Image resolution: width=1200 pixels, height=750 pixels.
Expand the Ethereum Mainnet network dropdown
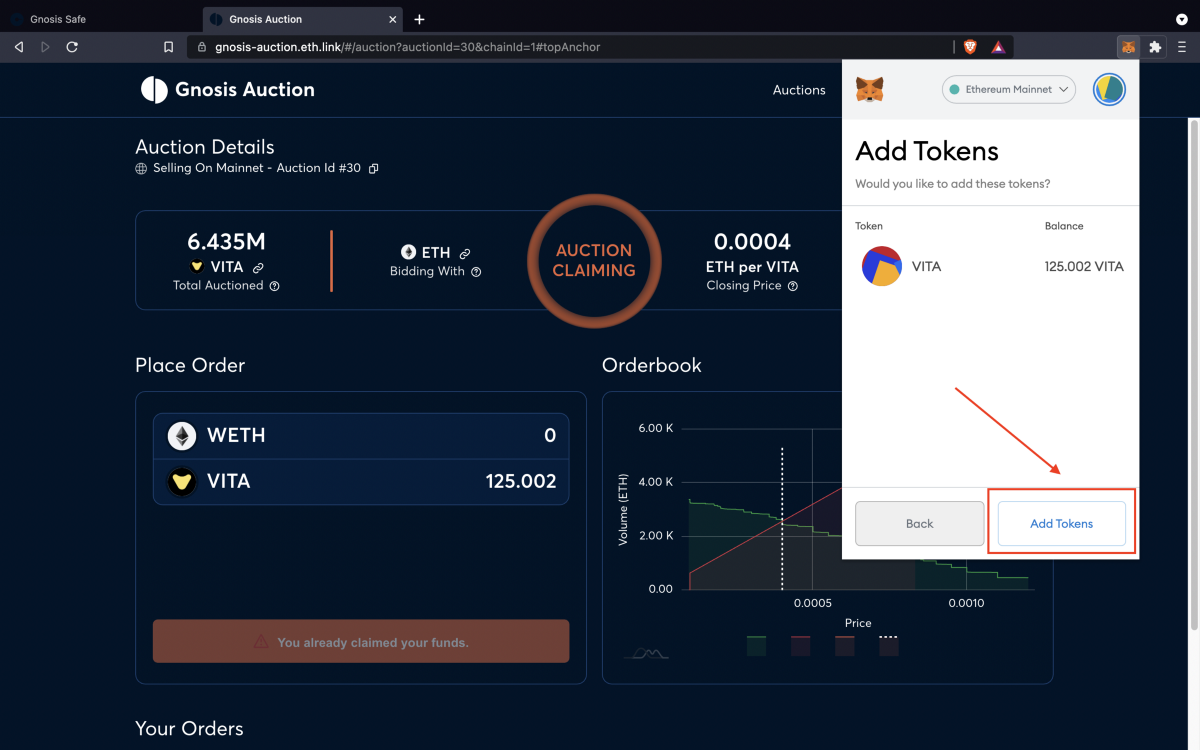click(x=1008, y=89)
